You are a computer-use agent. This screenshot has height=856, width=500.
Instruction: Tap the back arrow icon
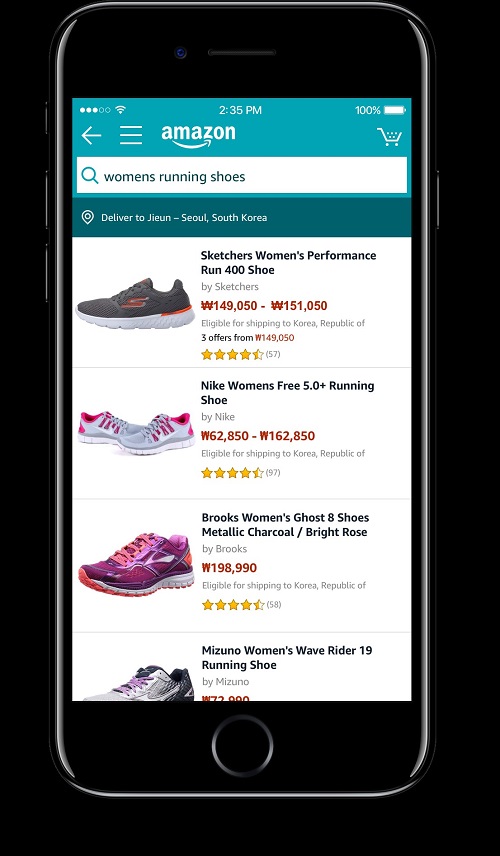[91, 135]
